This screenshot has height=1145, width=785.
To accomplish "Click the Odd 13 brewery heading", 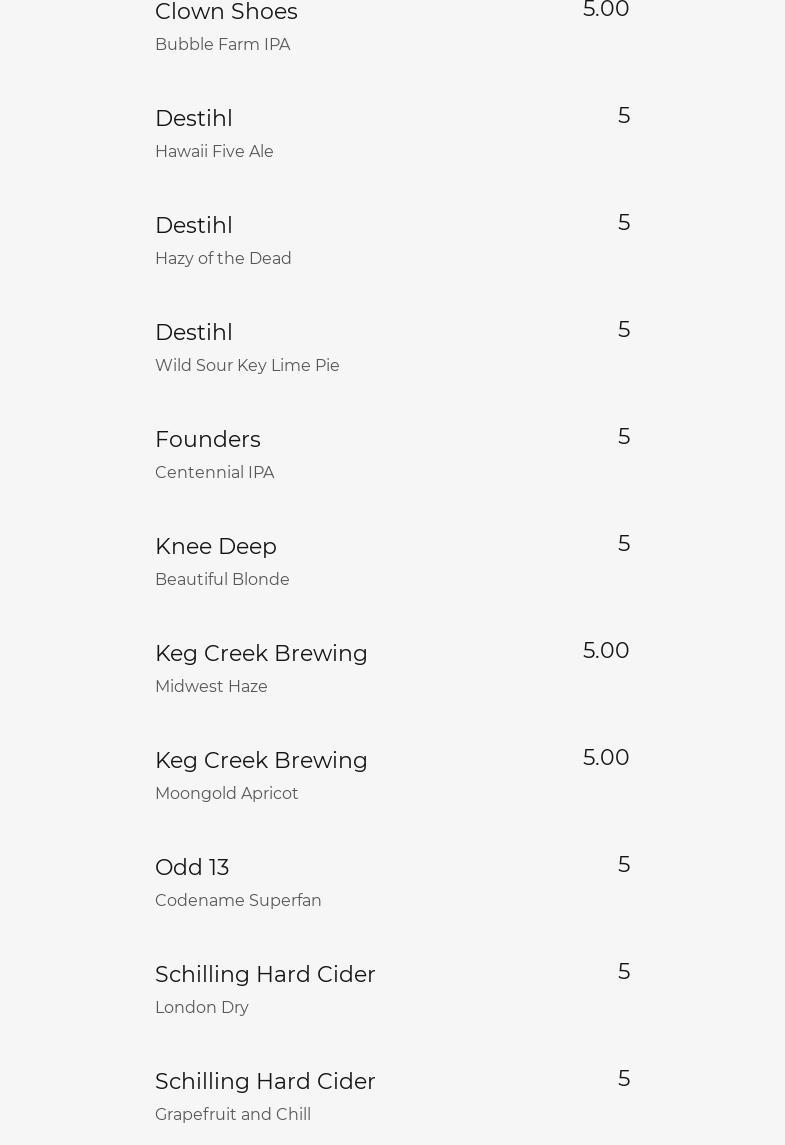I will [x=192, y=868].
